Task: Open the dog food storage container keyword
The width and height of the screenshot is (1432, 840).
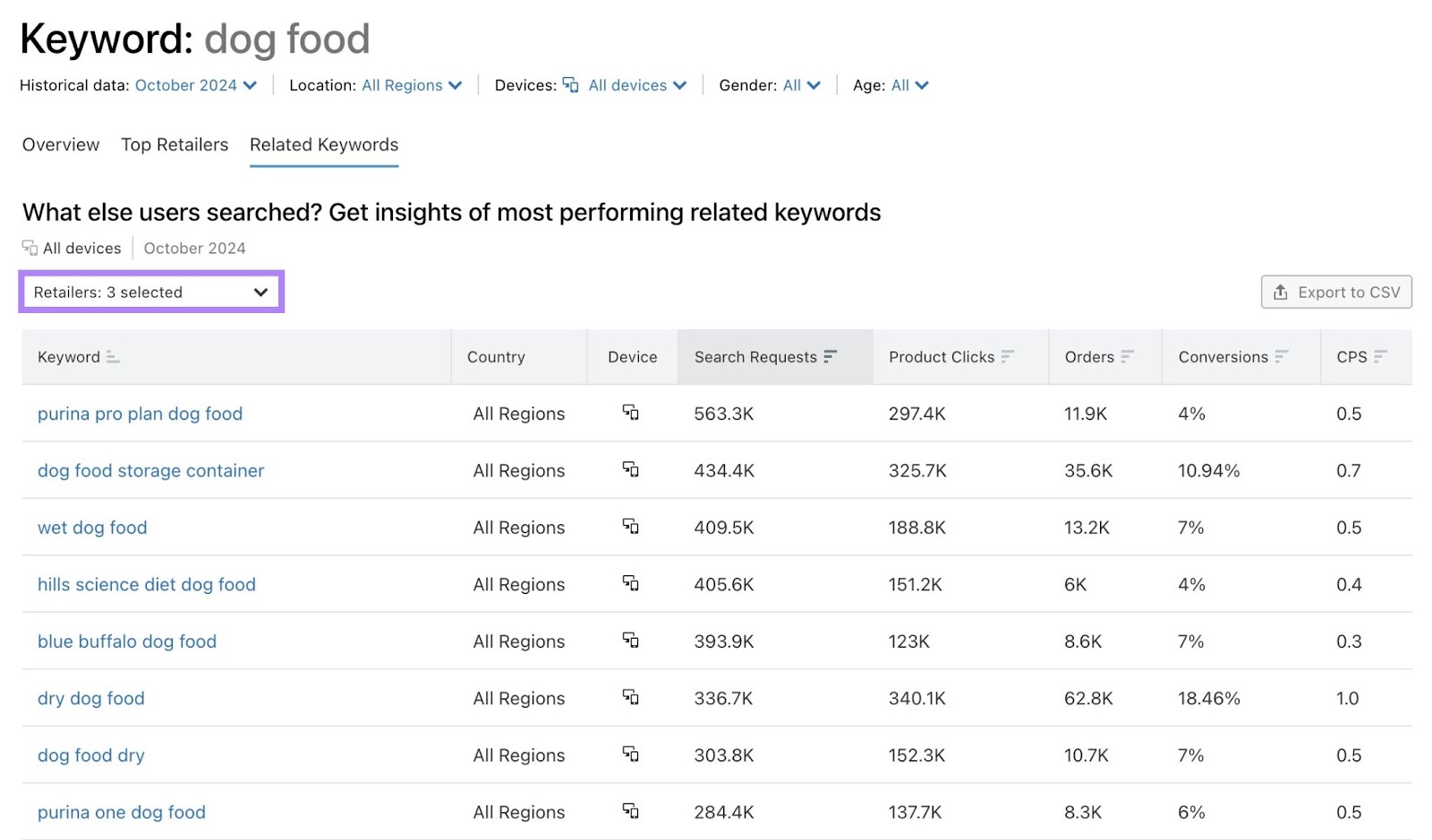Action: [x=150, y=470]
